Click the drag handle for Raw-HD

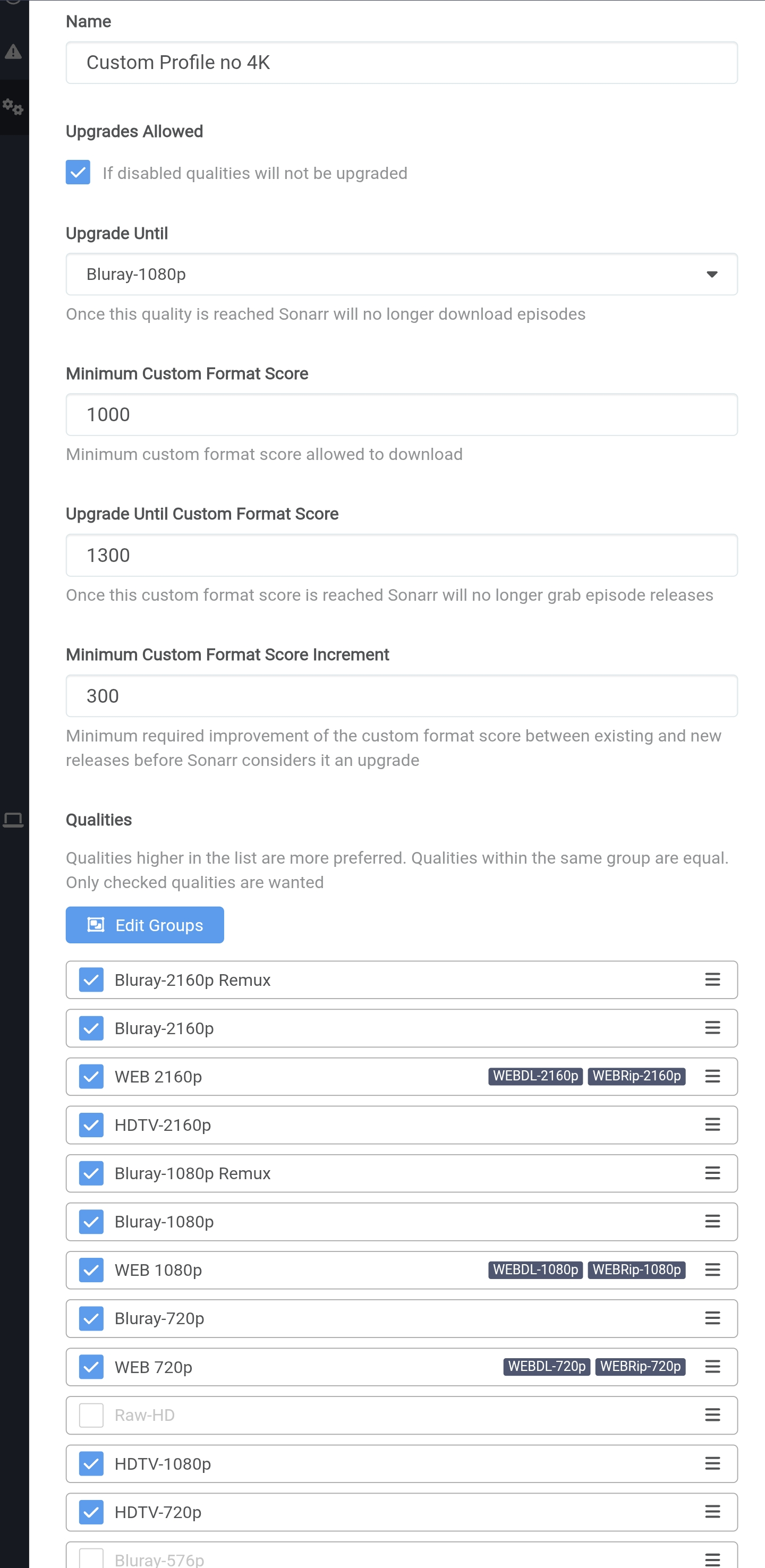click(712, 1414)
